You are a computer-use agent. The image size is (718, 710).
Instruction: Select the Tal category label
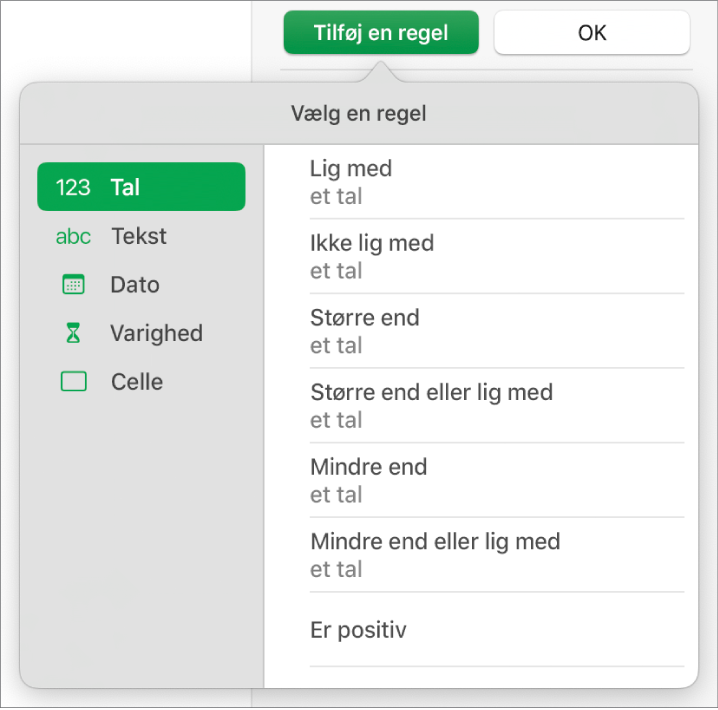[x=126, y=187]
